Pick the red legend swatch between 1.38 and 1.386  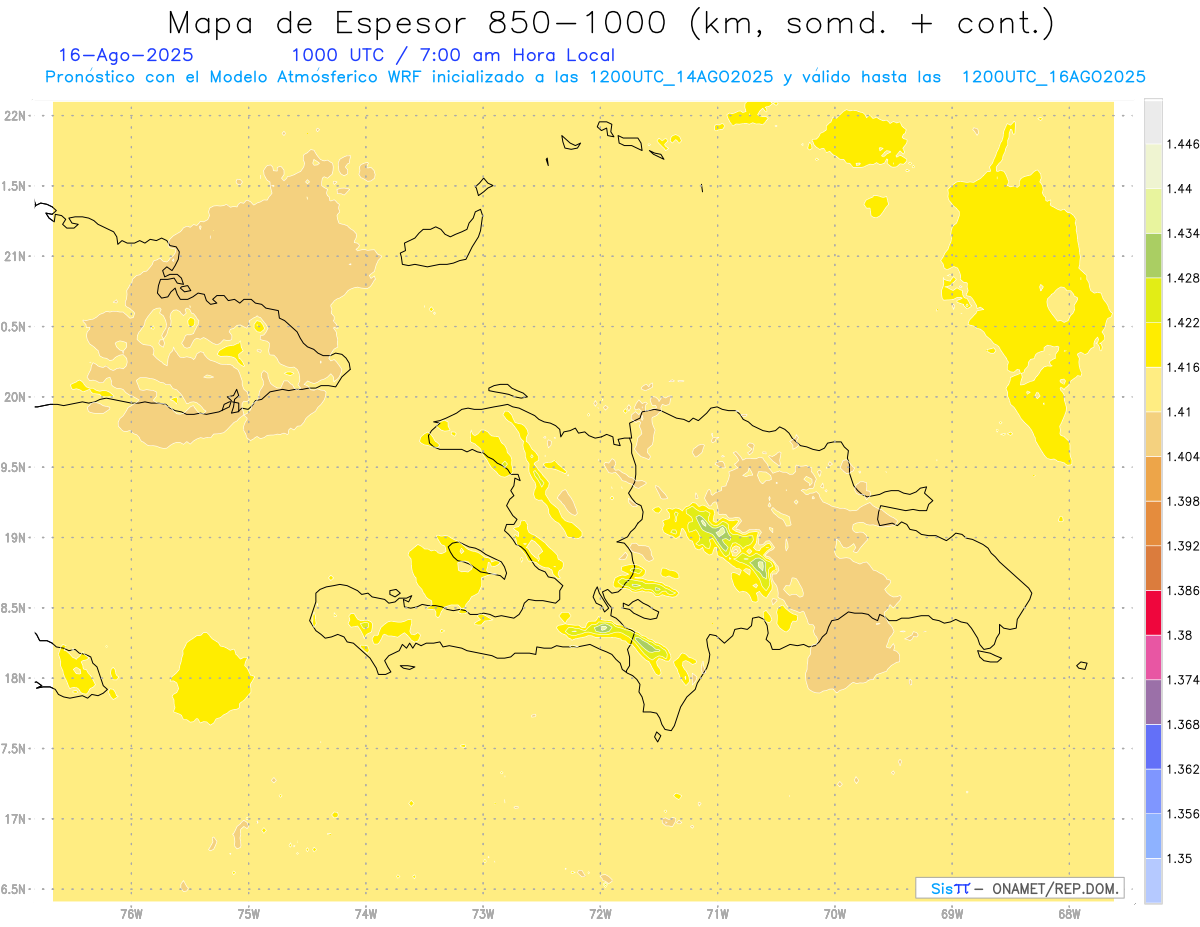click(1153, 613)
